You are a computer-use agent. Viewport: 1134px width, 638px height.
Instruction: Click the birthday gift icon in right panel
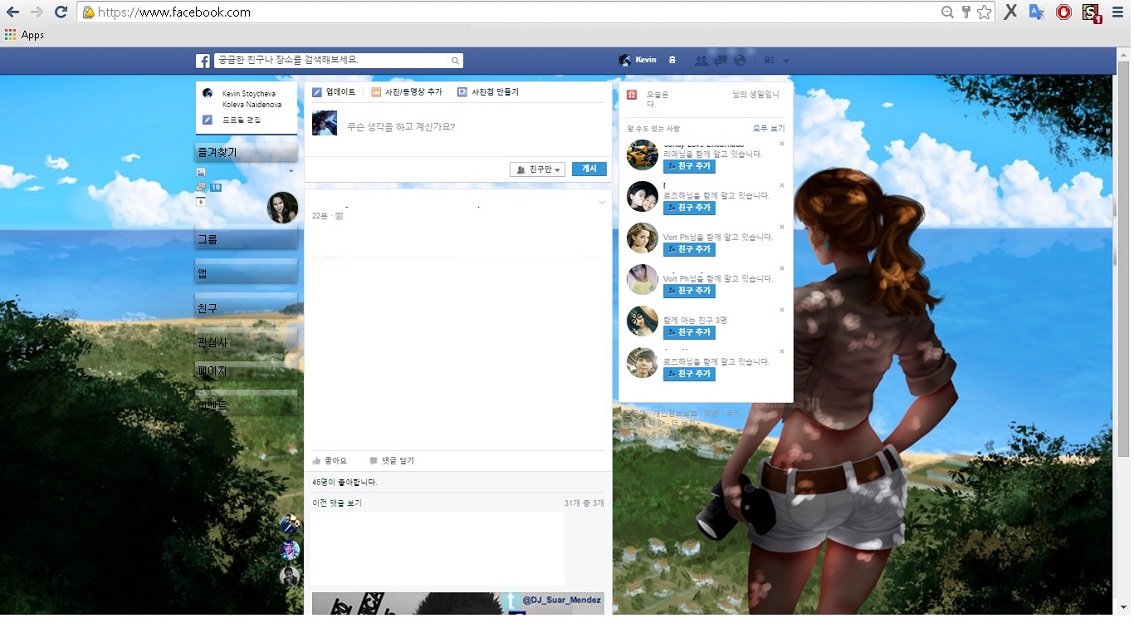(x=631, y=95)
